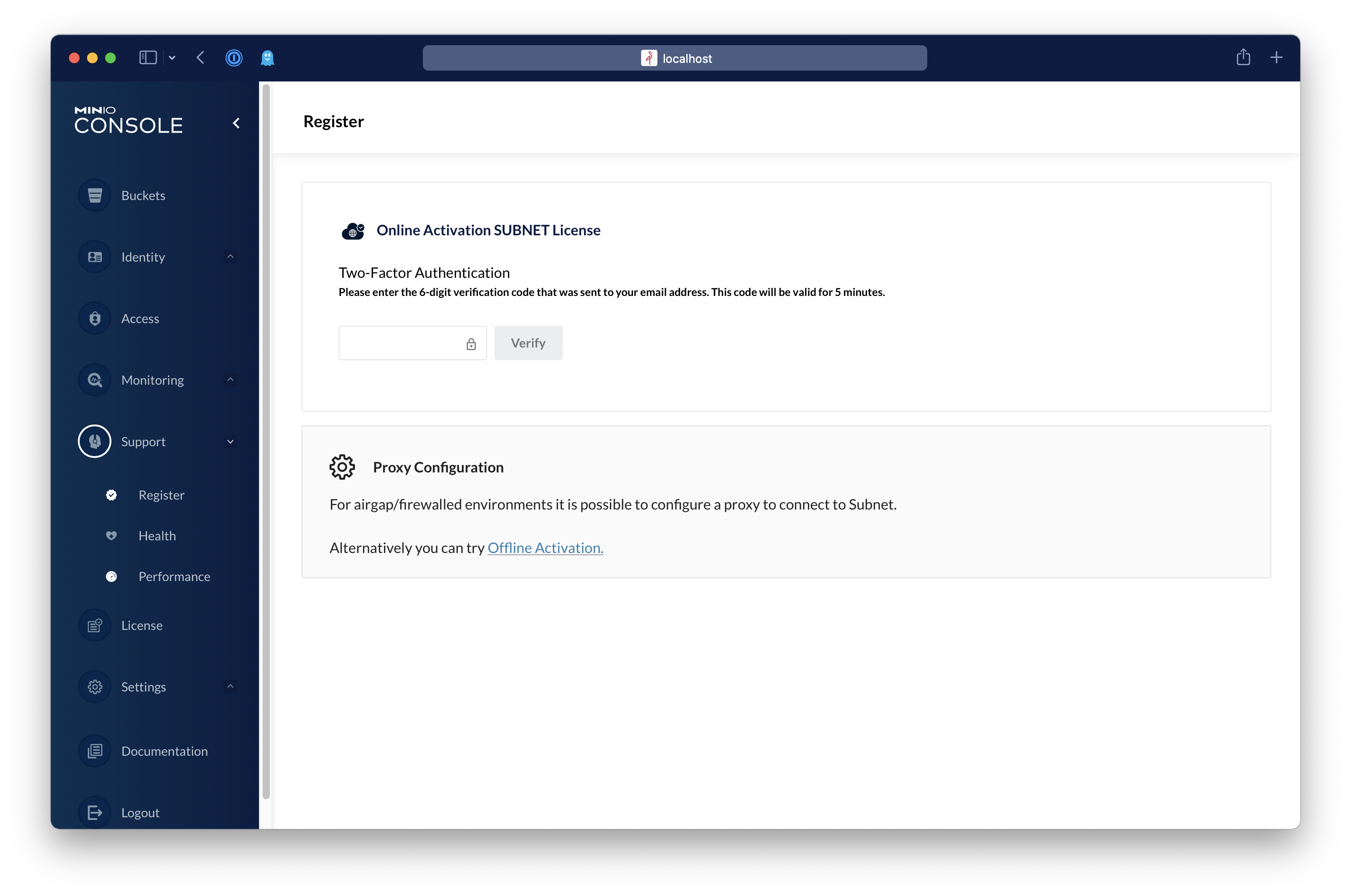Screen dimensions: 1351x896
Task: Click the MinIO Console logo
Action: pyautogui.click(x=129, y=120)
